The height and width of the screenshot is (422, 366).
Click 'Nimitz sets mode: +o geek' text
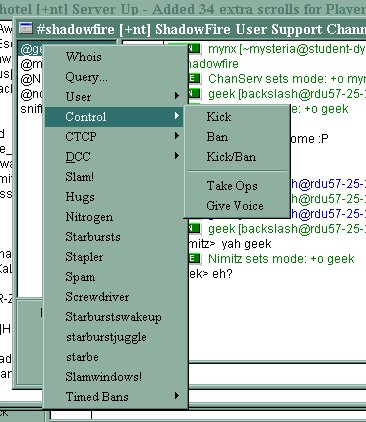(x=281, y=259)
